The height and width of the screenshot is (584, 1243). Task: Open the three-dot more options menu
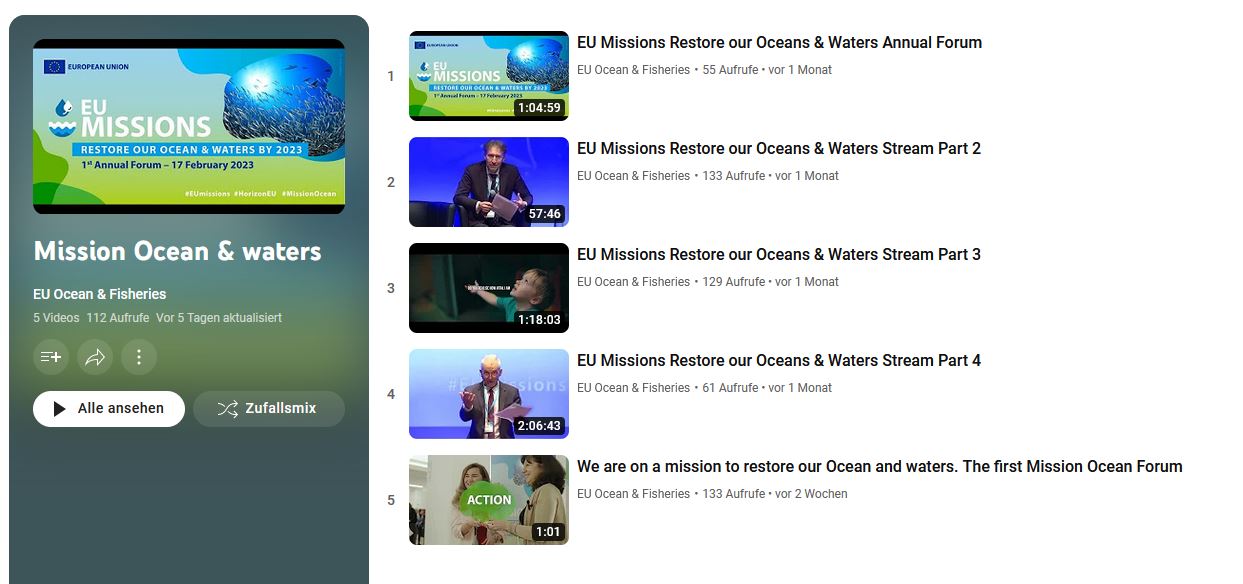pos(139,357)
